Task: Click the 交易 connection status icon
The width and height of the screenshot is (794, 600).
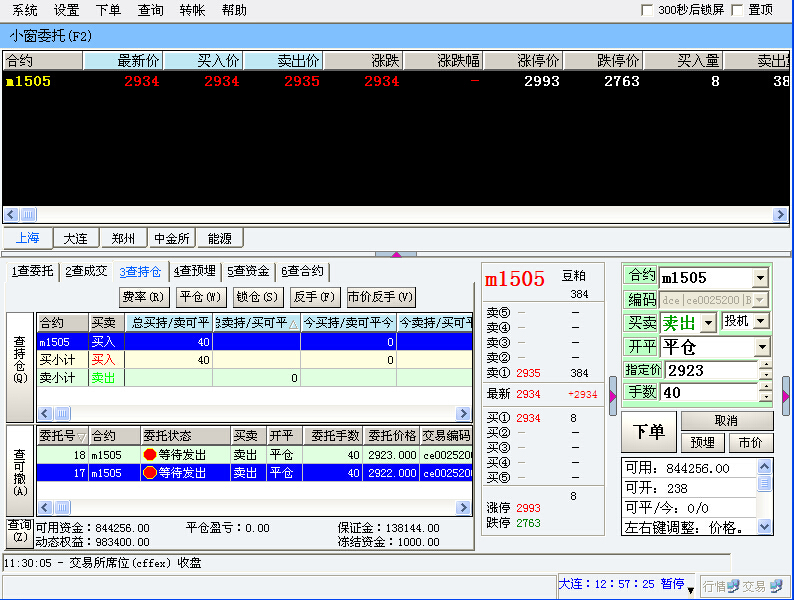Action: [774, 586]
